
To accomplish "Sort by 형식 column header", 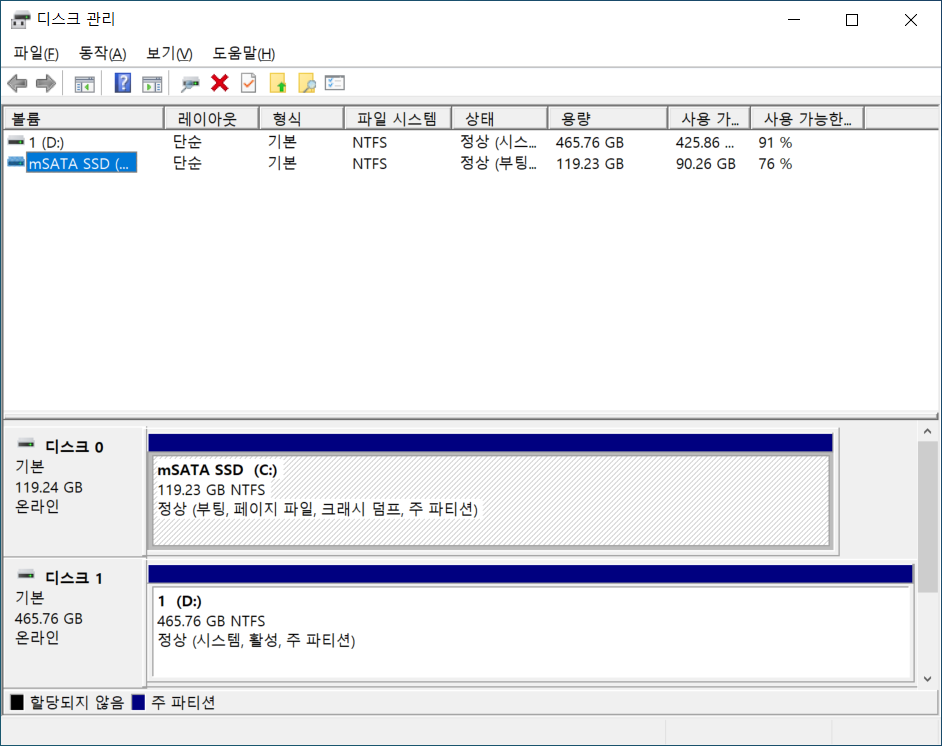I will (302, 118).
